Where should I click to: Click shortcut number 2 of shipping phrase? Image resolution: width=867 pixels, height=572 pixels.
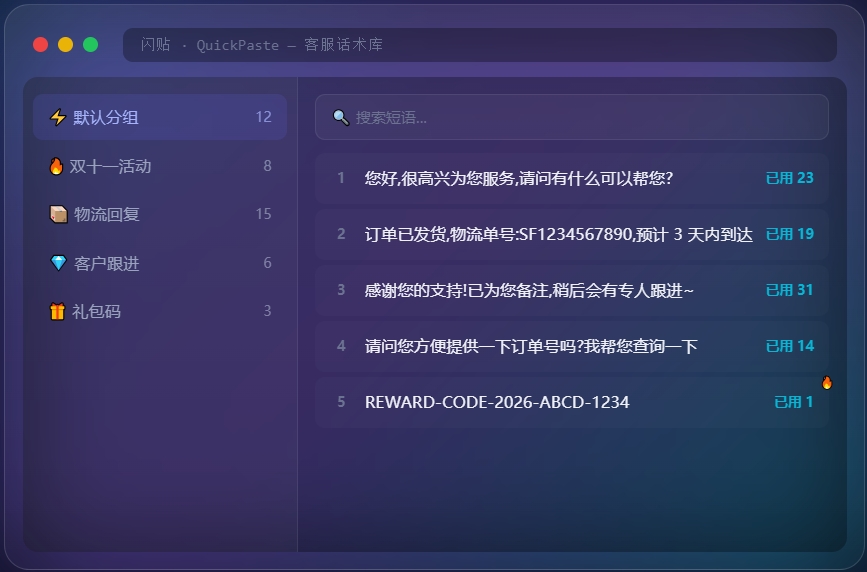coord(341,233)
